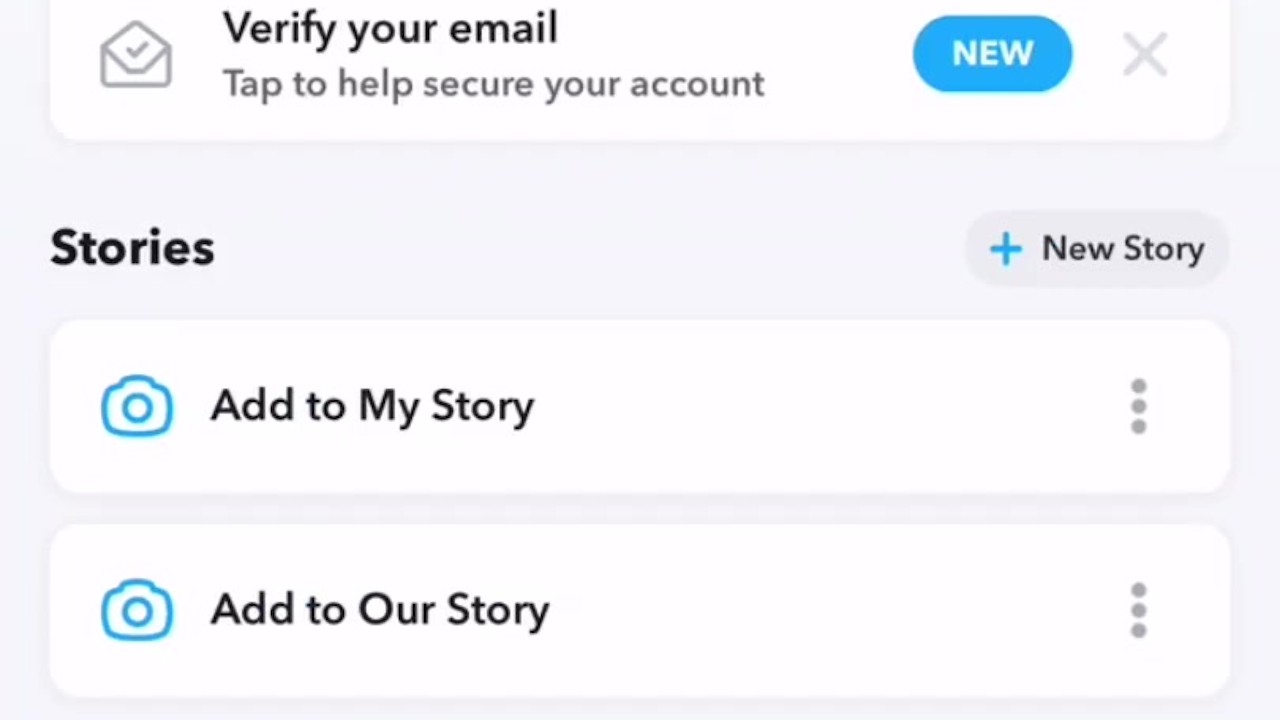Image resolution: width=1280 pixels, height=720 pixels.
Task: Create a New Story via its label
Action: pos(1123,249)
